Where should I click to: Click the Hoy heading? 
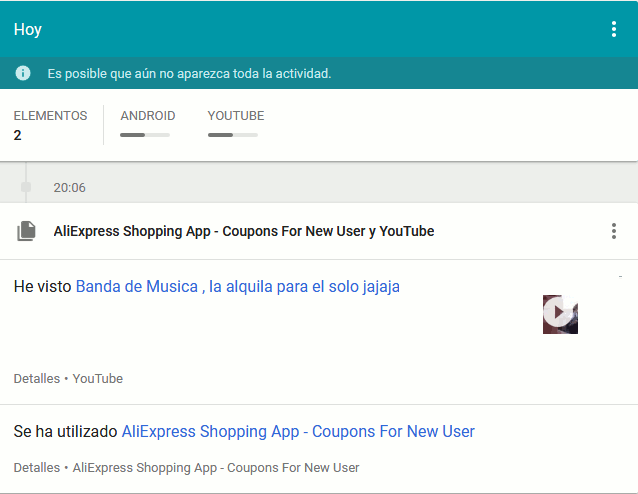coord(28,29)
